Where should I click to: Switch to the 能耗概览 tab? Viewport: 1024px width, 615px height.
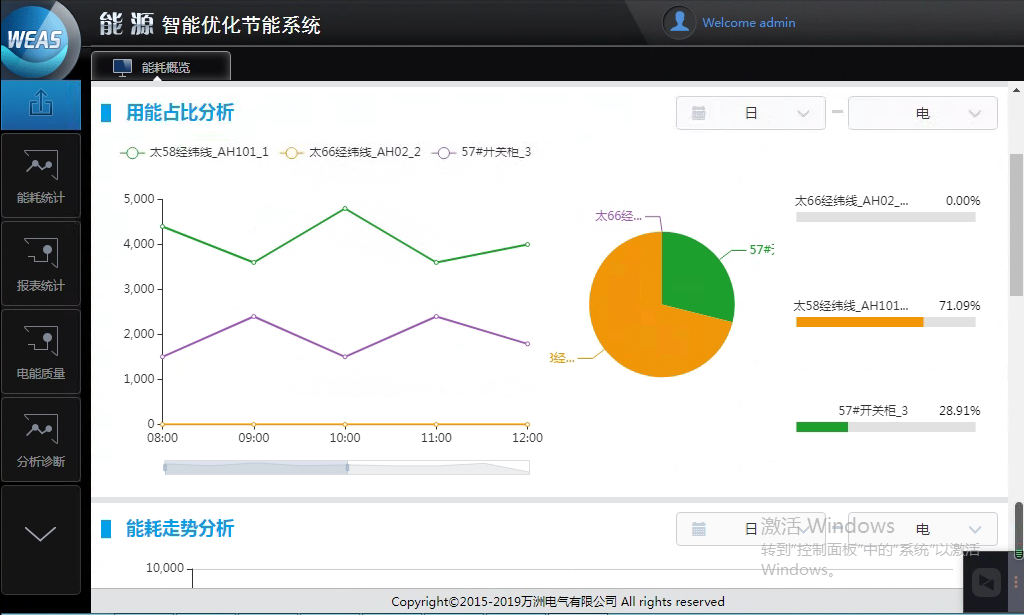[161, 67]
